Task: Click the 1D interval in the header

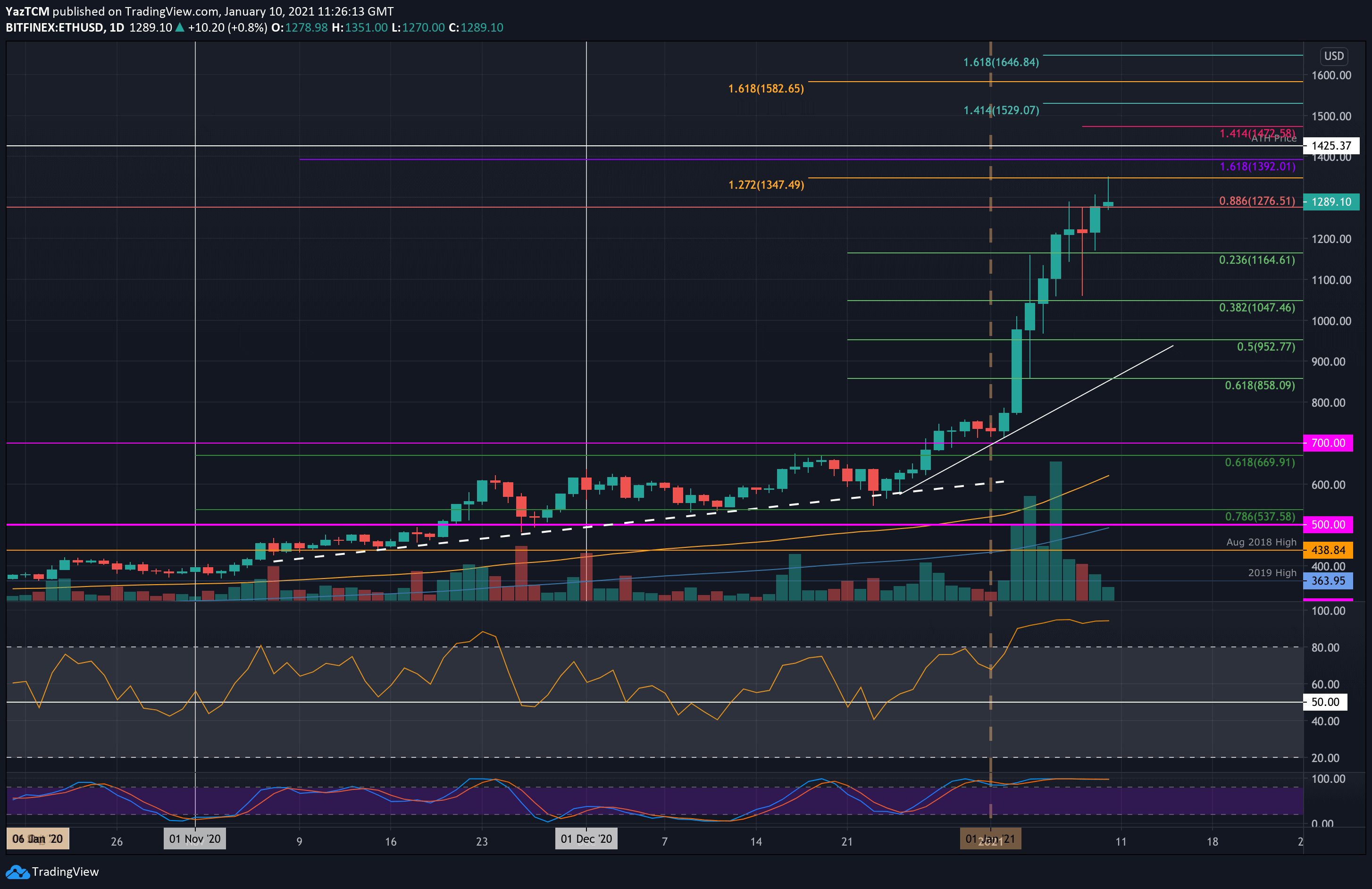Action: (117, 28)
